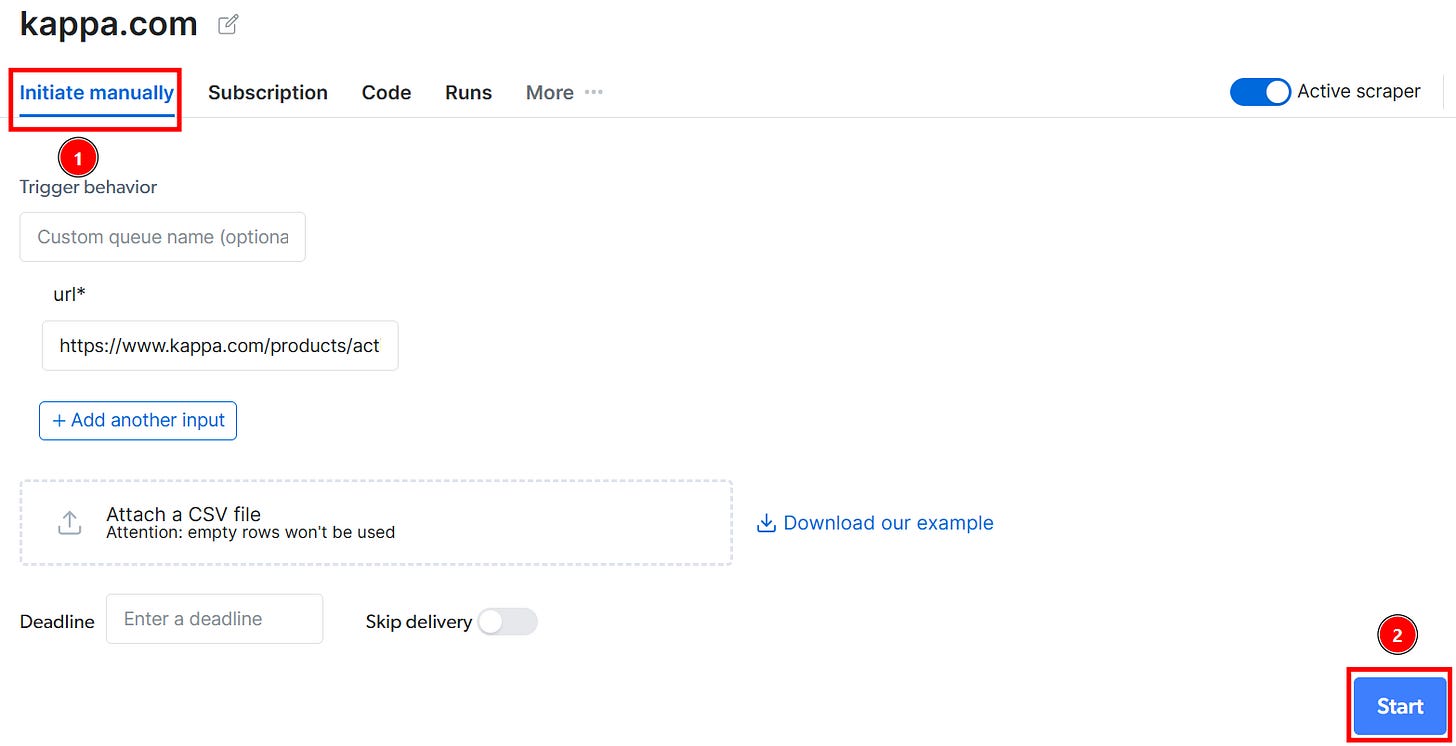Select the Enter a deadline field
The height and width of the screenshot is (746, 1456).
tap(214, 619)
